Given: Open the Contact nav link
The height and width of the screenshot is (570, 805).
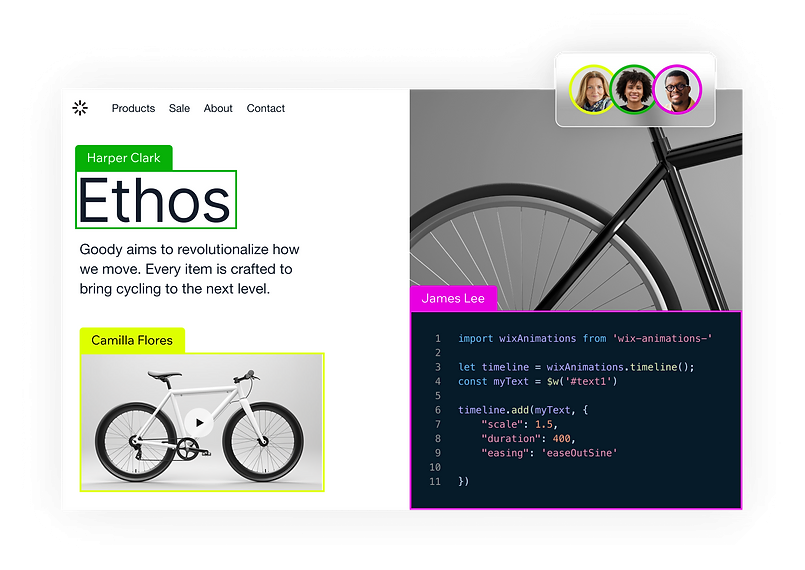Looking at the screenshot, I should pyautogui.click(x=265, y=108).
